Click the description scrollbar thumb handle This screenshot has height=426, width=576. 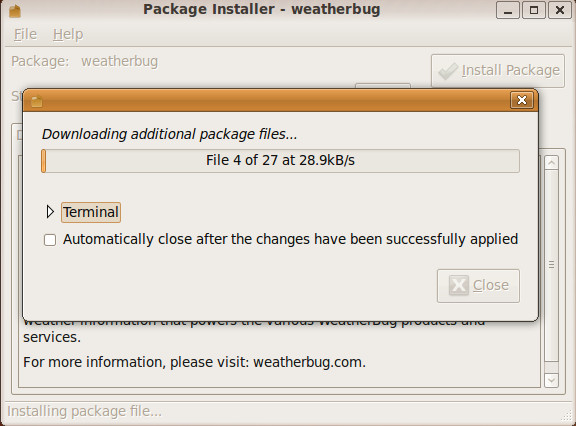click(551, 264)
